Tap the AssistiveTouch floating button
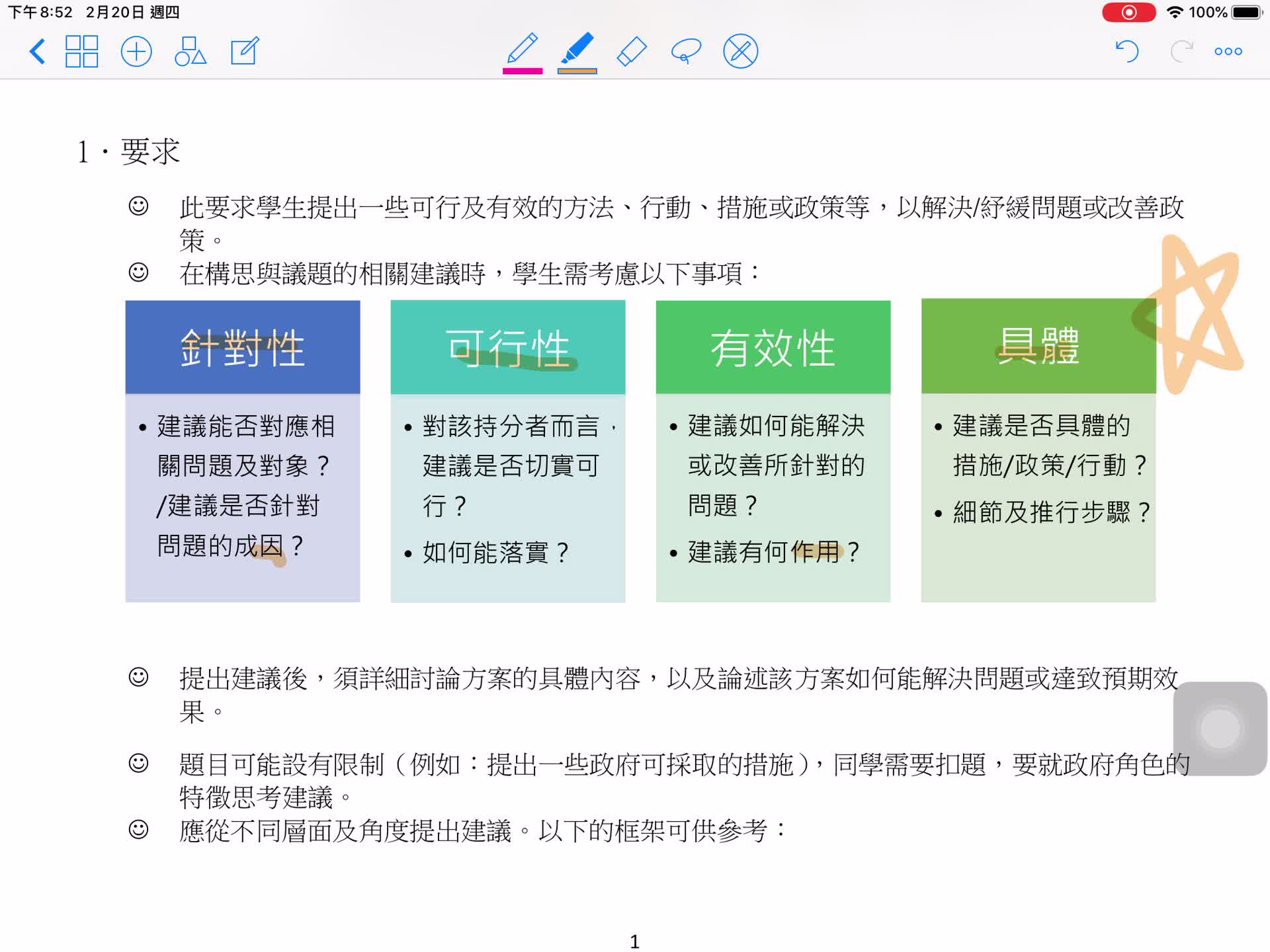 (1220, 729)
